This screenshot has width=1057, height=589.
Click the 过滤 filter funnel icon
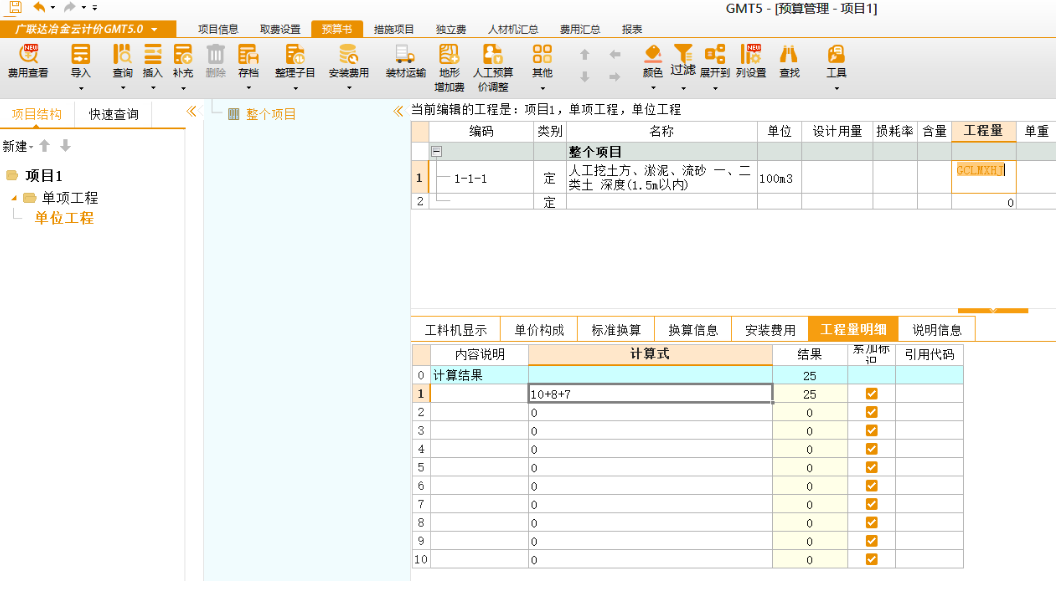click(x=683, y=53)
